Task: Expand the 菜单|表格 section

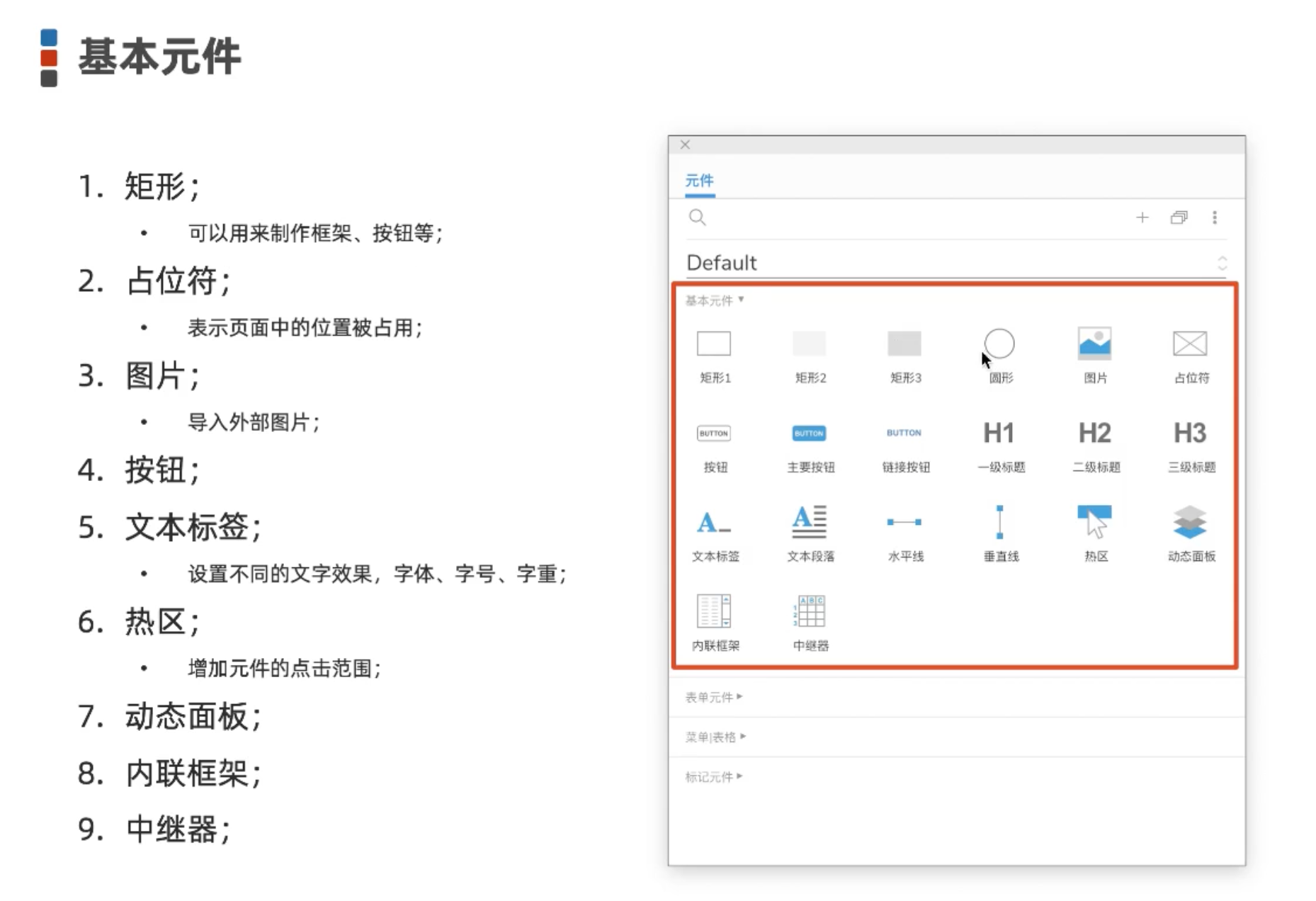Action: (715, 737)
